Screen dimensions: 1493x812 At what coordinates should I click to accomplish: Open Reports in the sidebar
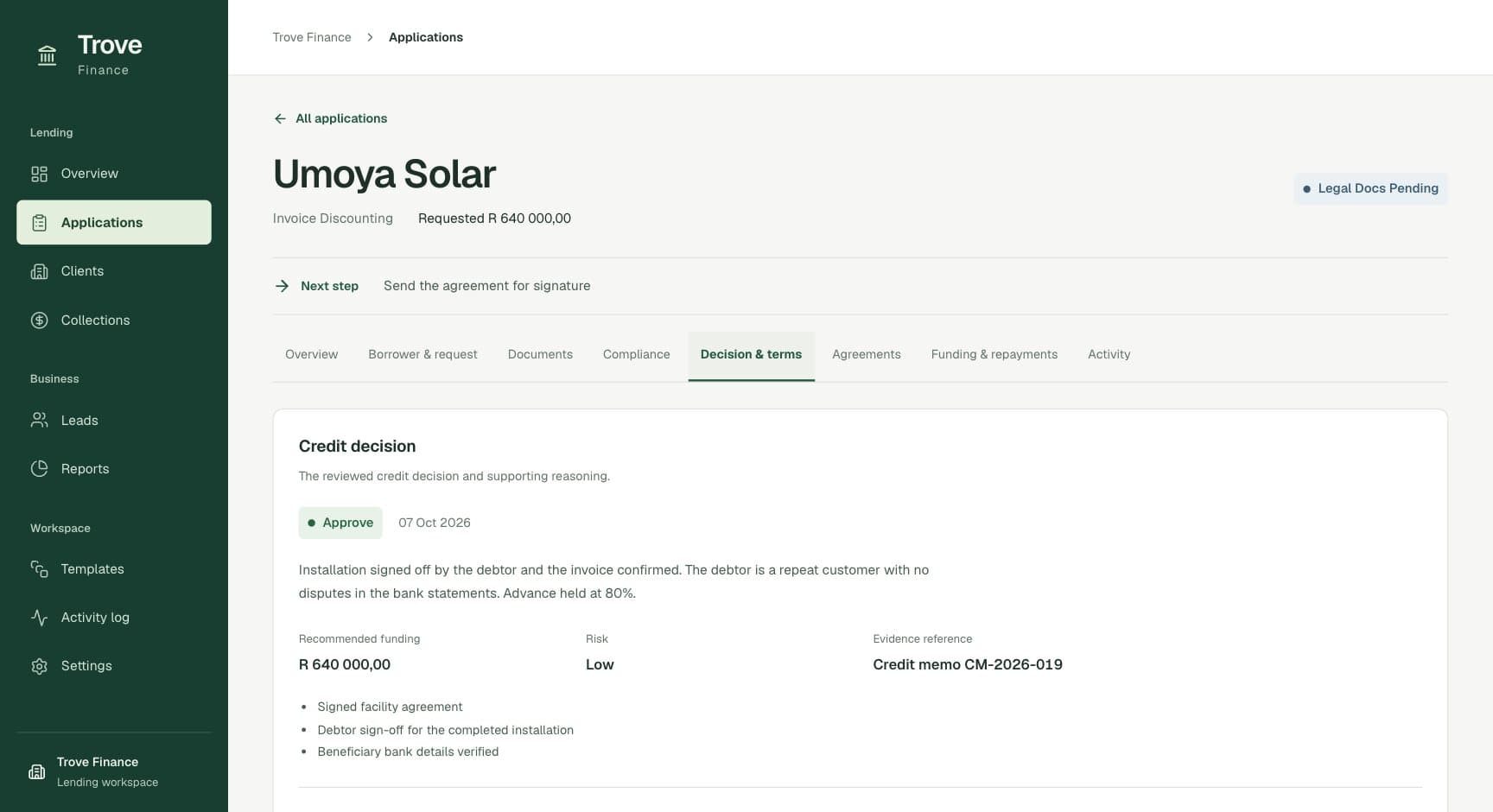point(114,469)
